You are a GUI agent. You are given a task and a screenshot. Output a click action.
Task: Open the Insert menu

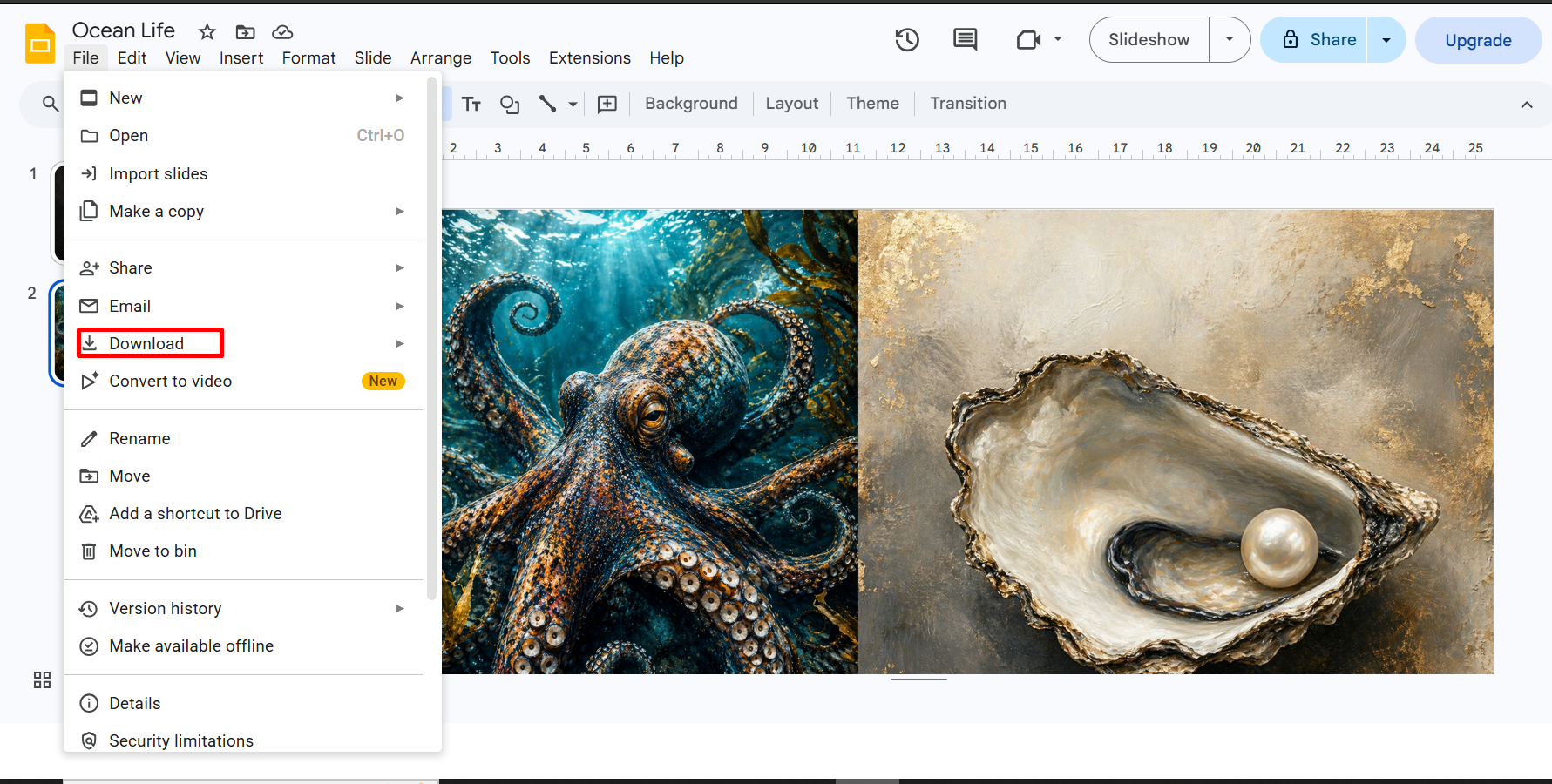coord(241,57)
